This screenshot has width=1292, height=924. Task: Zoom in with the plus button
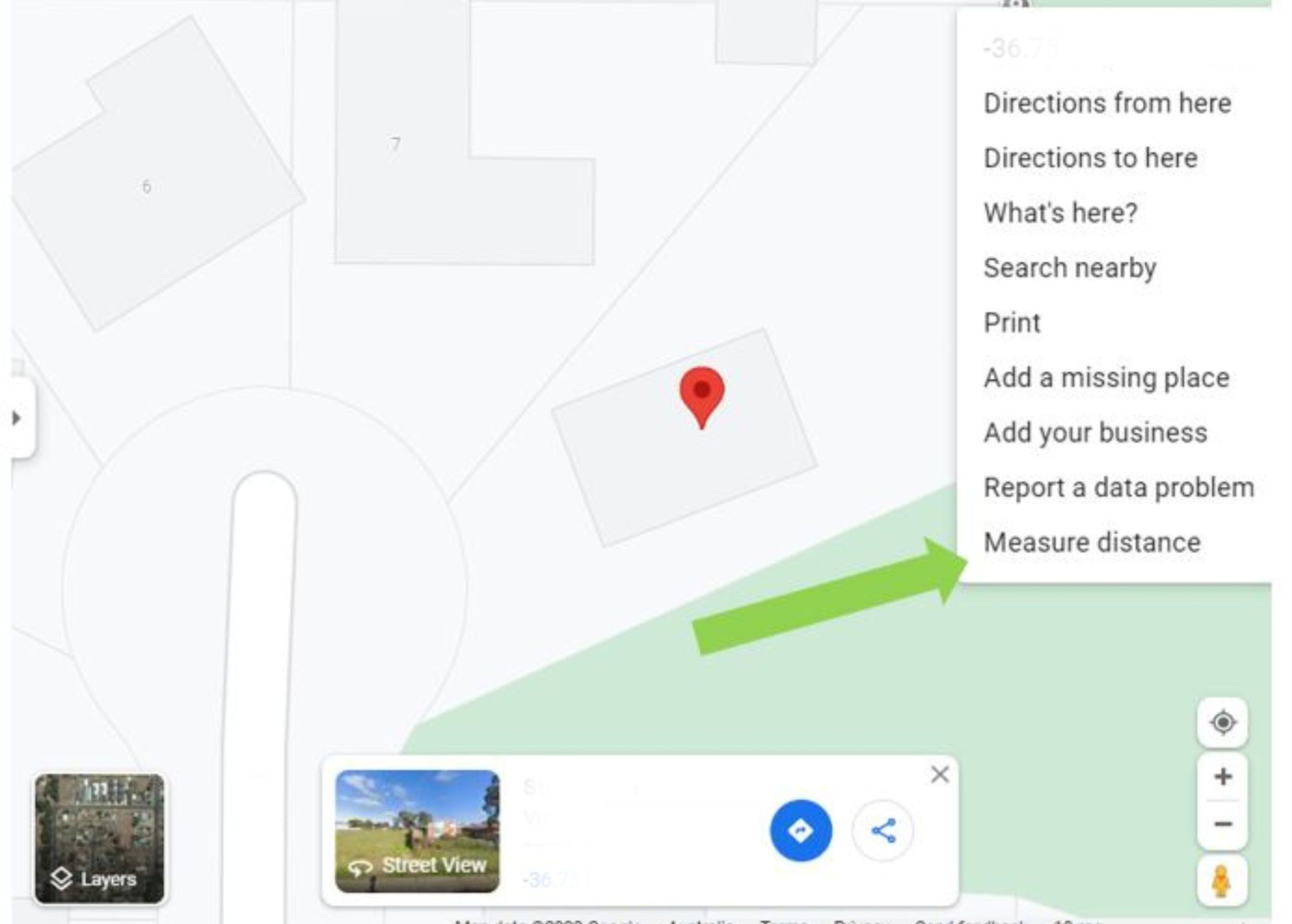tap(1222, 777)
